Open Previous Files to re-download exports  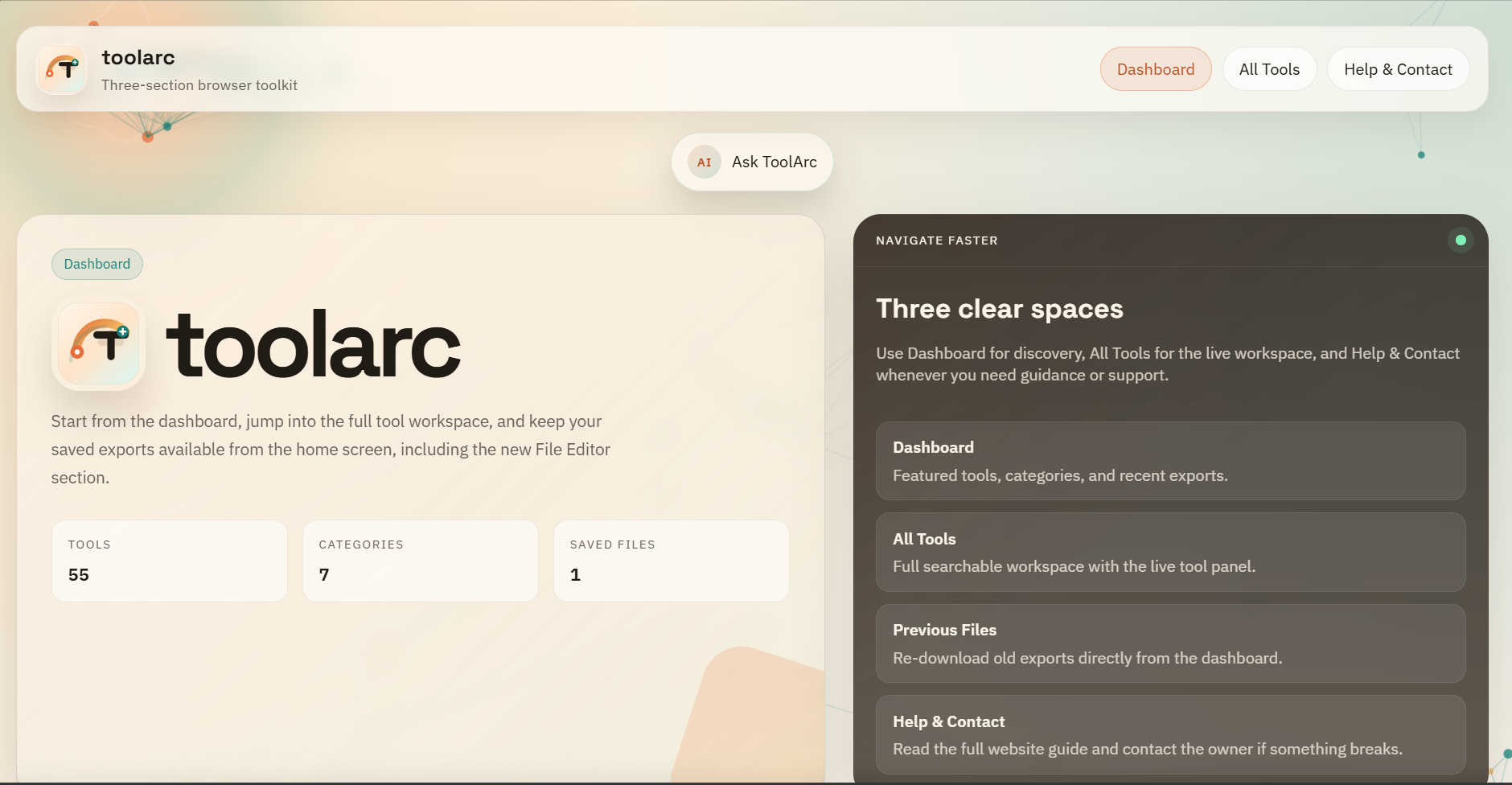[x=1170, y=643]
